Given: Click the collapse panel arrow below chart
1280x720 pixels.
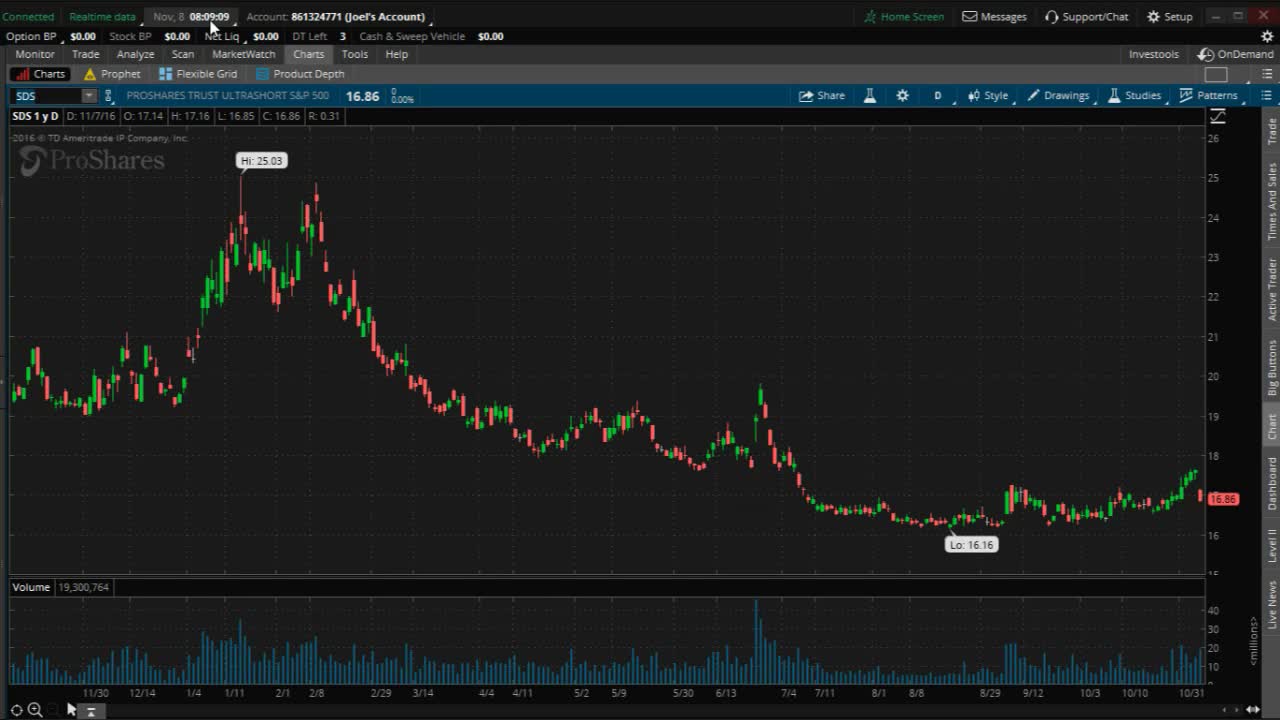Looking at the screenshot, I should 90,711.
